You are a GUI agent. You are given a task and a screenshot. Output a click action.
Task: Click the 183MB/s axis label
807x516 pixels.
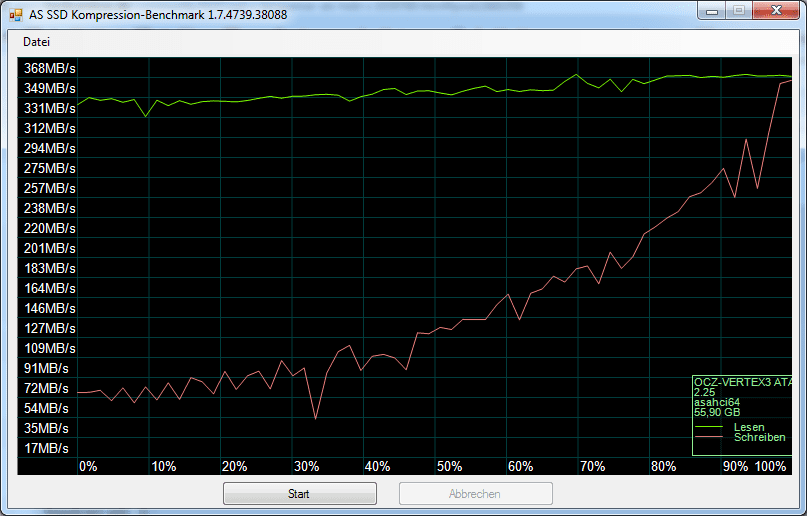[49, 268]
